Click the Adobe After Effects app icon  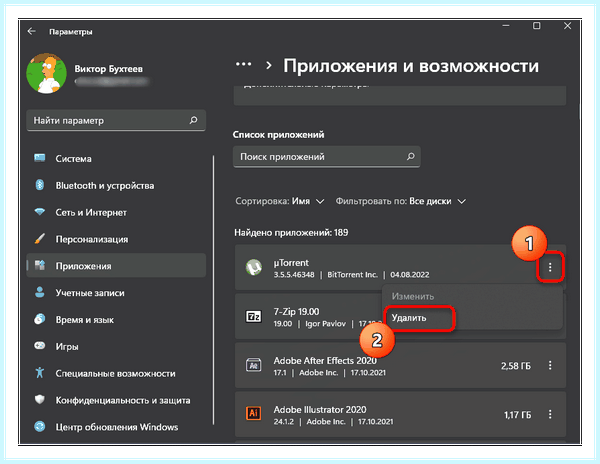[253, 365]
